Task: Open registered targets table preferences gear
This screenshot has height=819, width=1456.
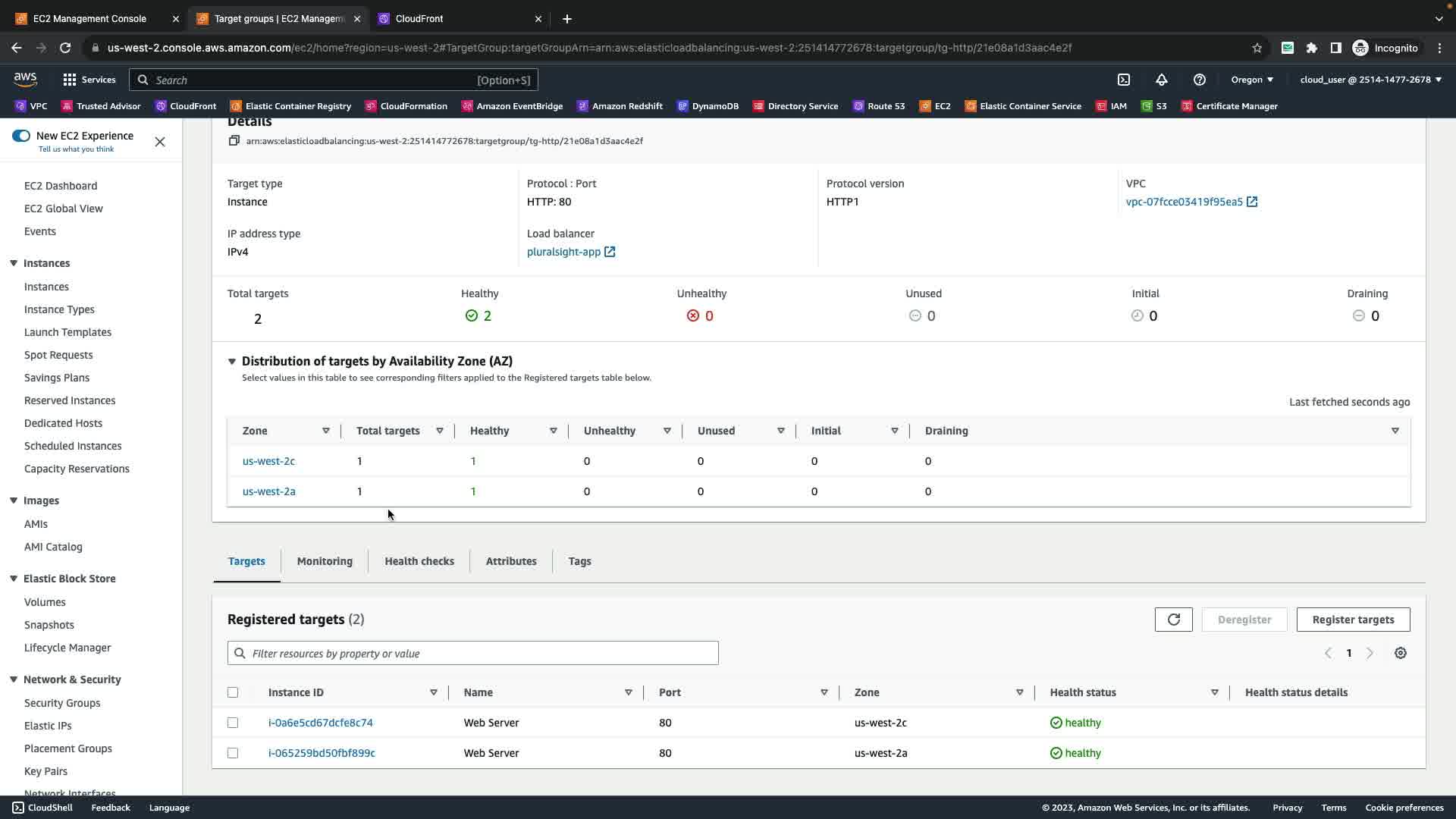Action: (1400, 653)
